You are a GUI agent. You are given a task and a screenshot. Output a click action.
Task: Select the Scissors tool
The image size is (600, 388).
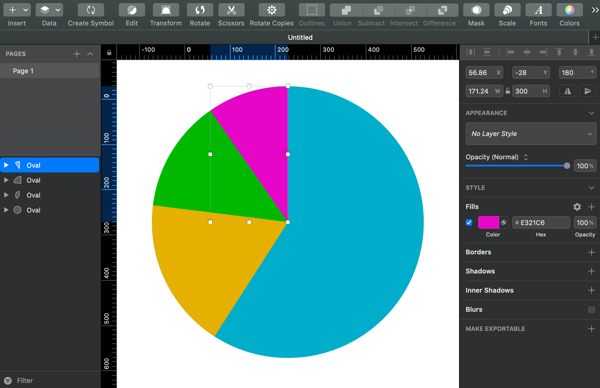coord(231,10)
